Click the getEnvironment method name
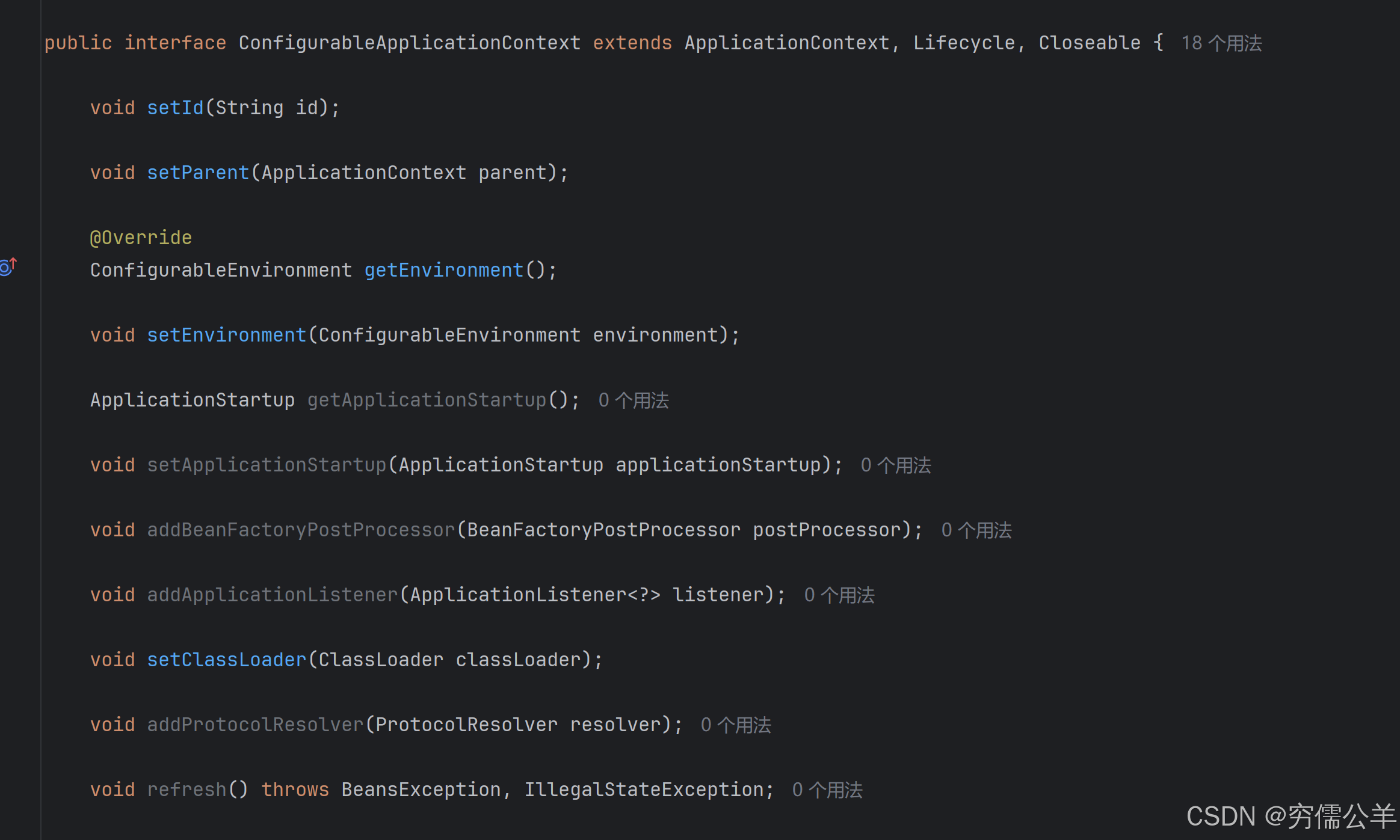This screenshot has height=840, width=1400. (444, 271)
